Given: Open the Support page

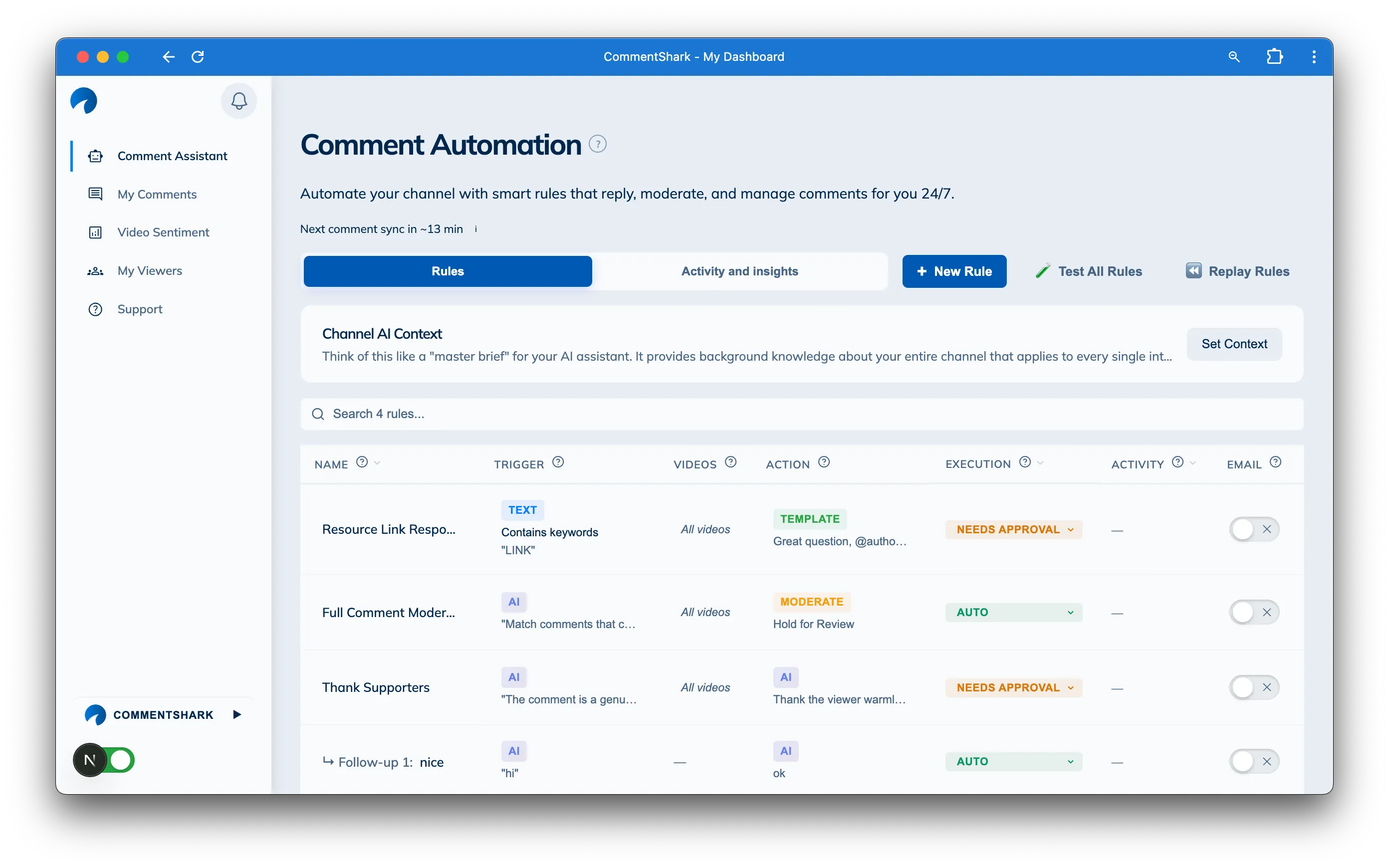Looking at the screenshot, I should pyautogui.click(x=141, y=309).
